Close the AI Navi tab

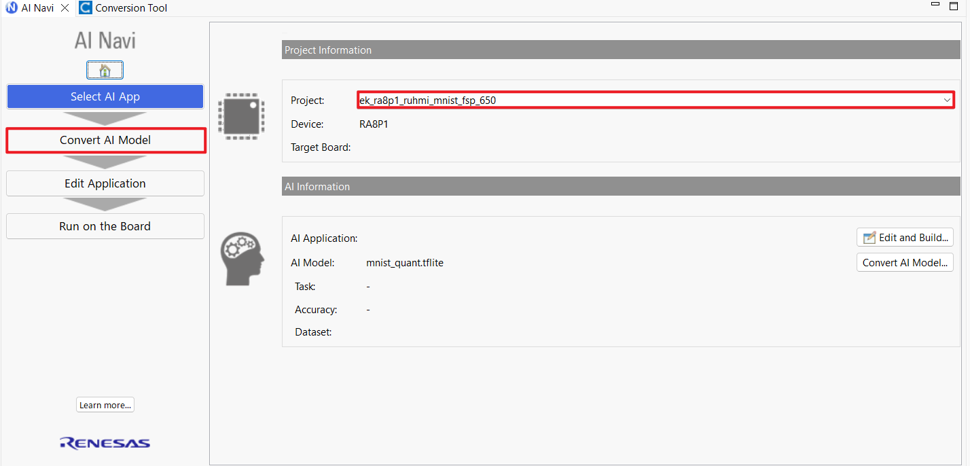64,9
